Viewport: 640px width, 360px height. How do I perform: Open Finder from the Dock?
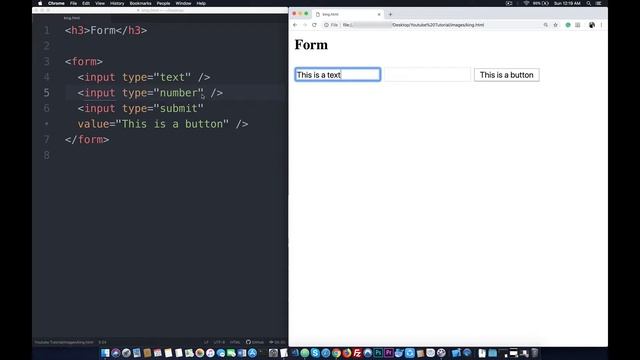pos(105,353)
